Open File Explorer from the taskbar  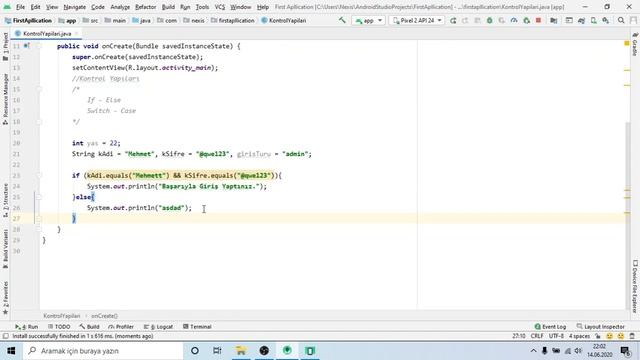click(241, 351)
